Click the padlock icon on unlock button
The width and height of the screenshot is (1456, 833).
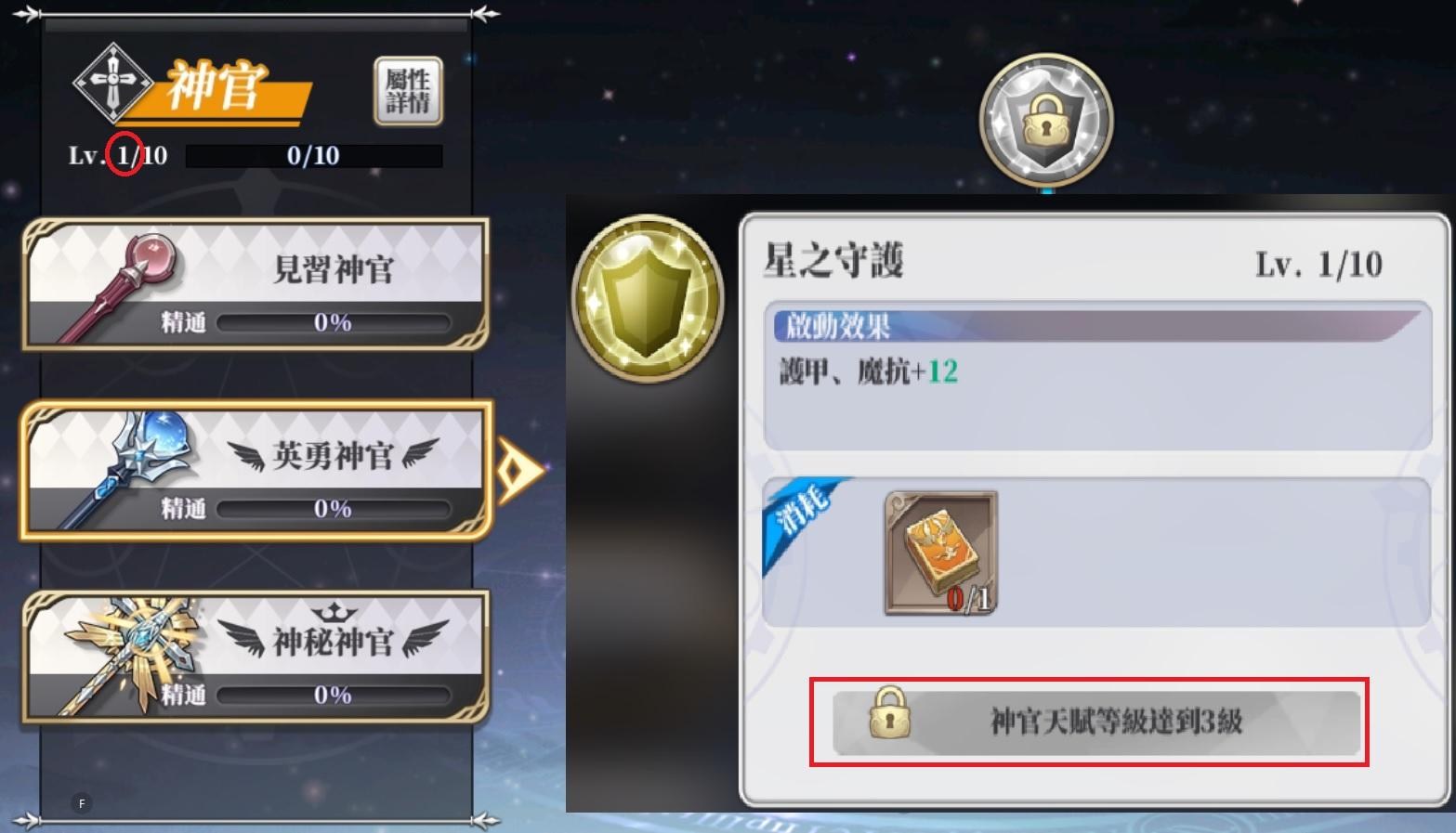(x=889, y=713)
